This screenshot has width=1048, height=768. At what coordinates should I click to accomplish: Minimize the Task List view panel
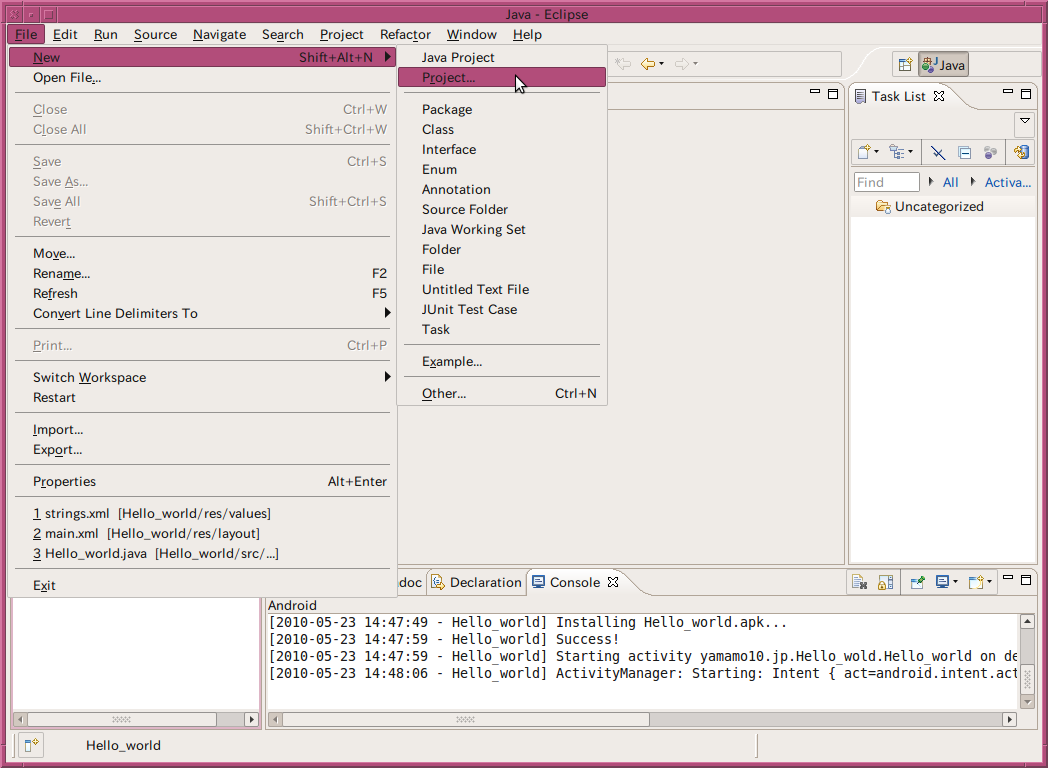1008,92
